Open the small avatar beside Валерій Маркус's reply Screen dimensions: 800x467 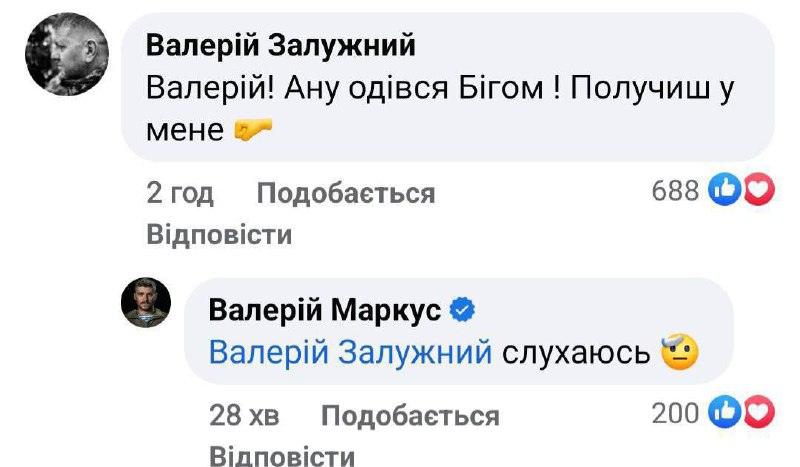pyautogui.click(x=147, y=302)
